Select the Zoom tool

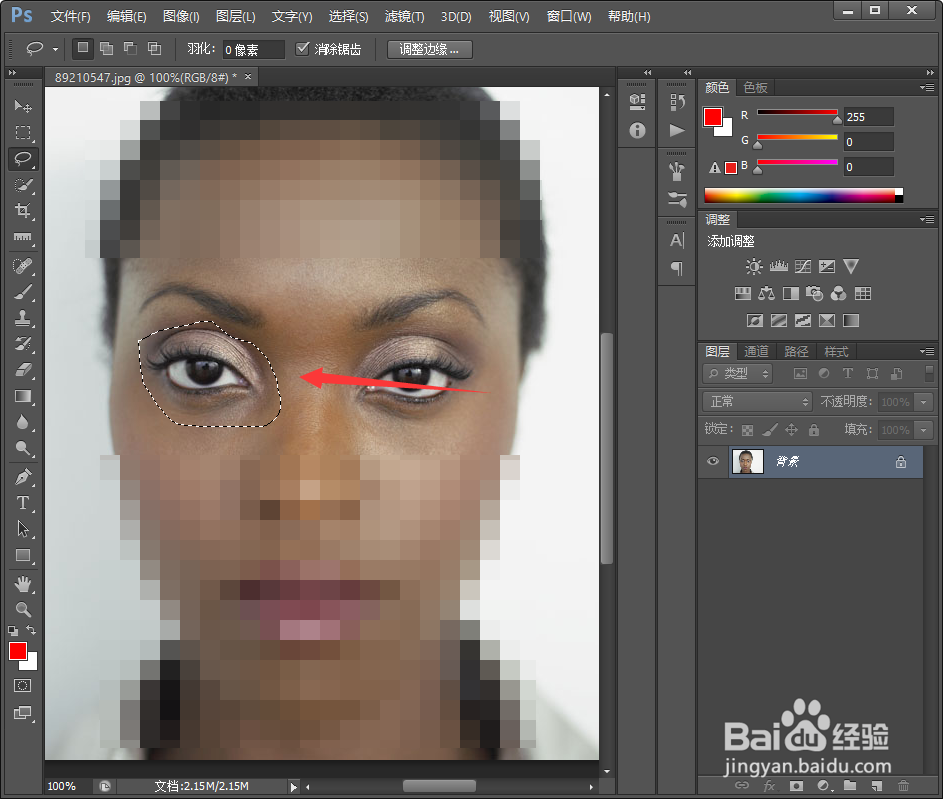pos(23,610)
